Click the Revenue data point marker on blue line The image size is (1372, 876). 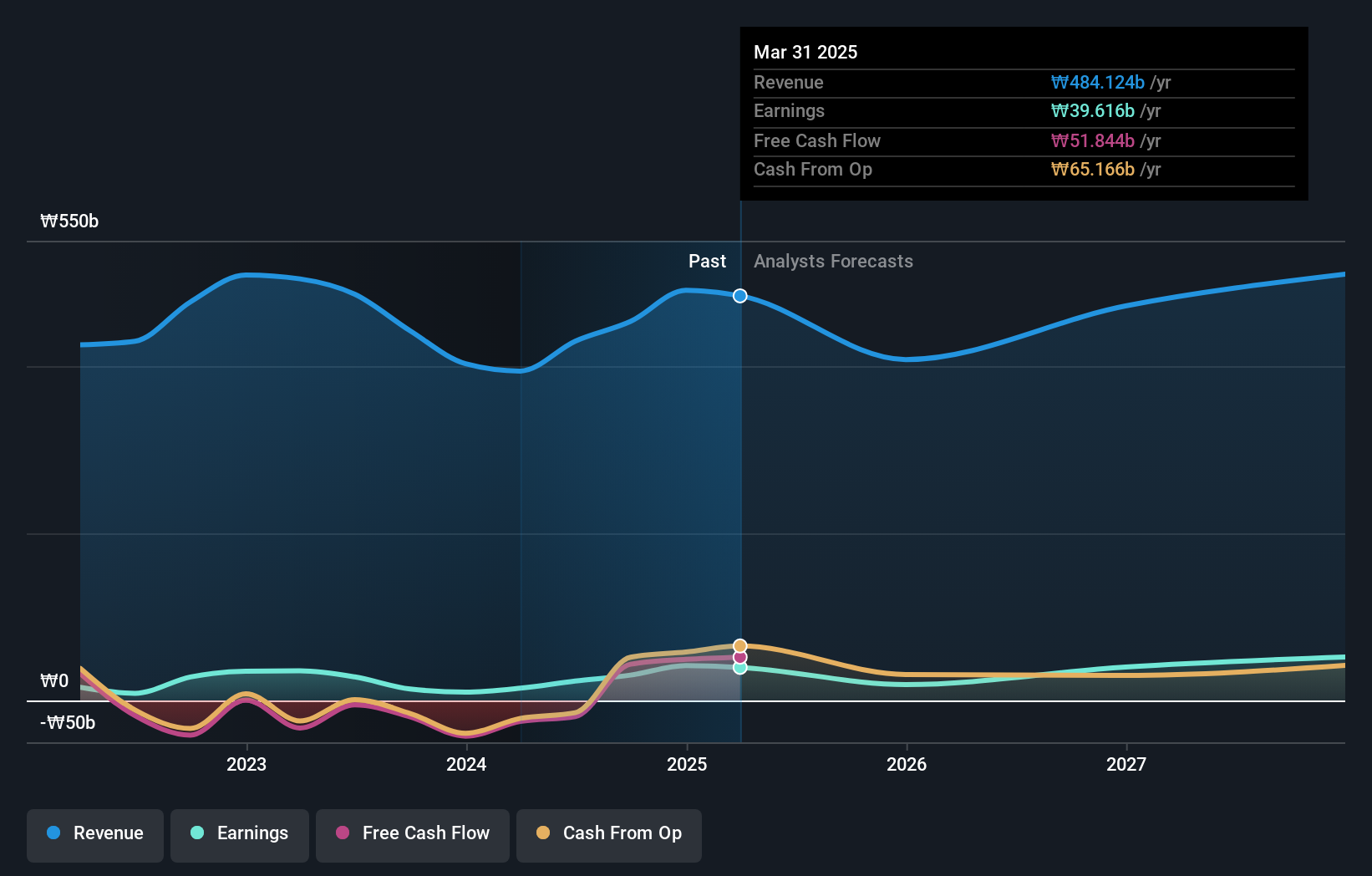[740, 296]
